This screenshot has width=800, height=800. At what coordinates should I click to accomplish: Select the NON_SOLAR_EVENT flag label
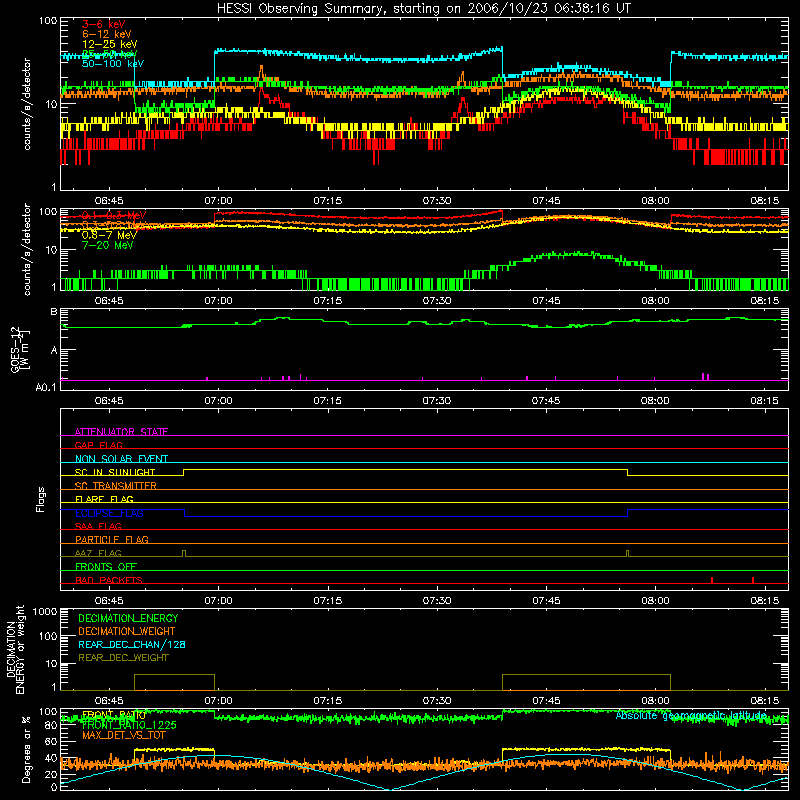pos(121,459)
